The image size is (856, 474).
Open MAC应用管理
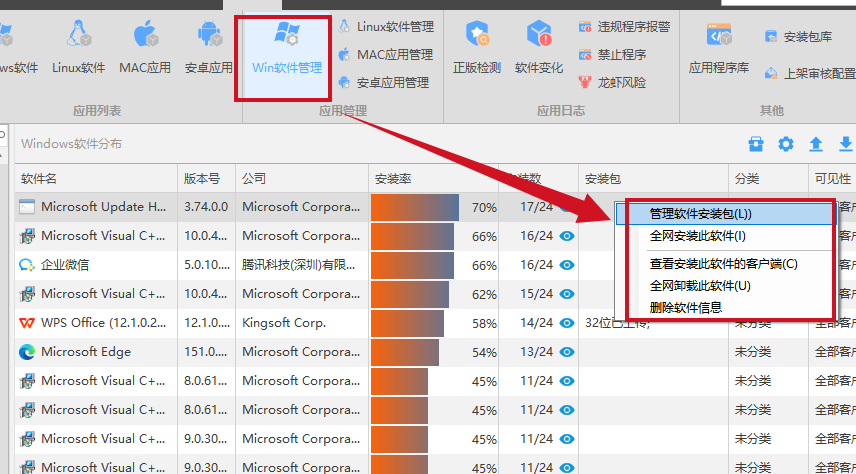[385, 55]
